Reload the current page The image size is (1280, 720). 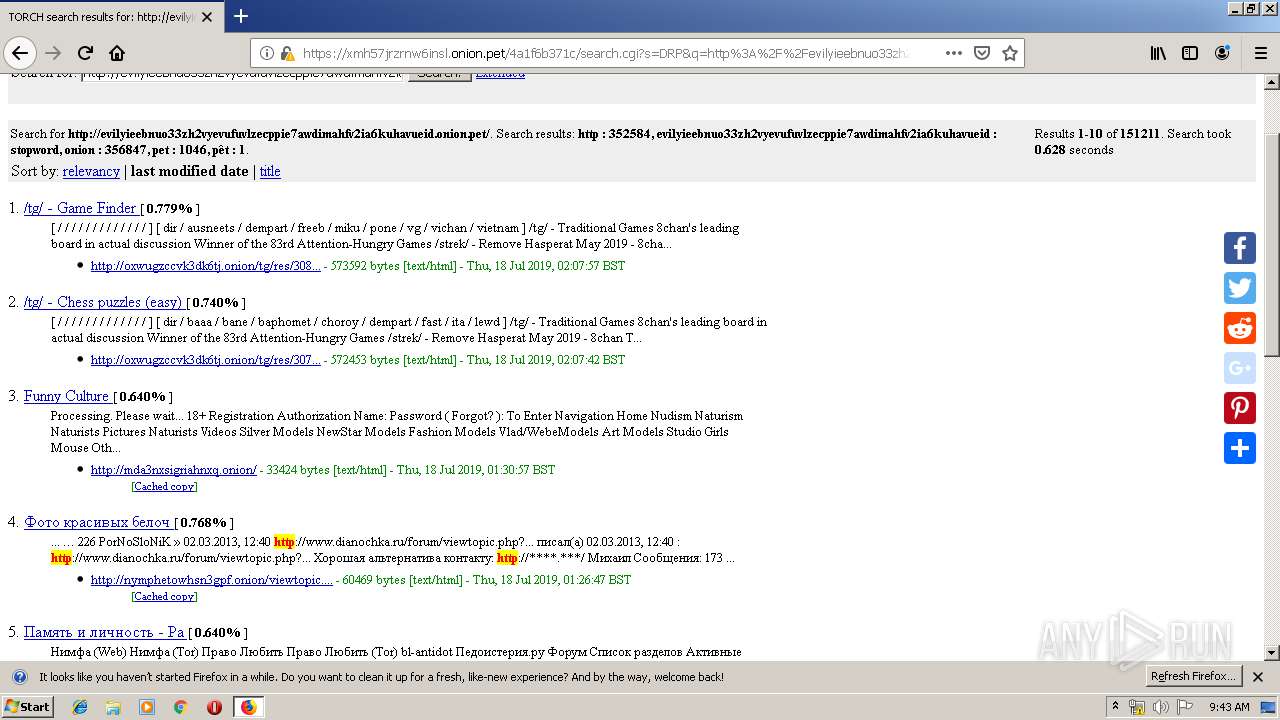point(85,53)
